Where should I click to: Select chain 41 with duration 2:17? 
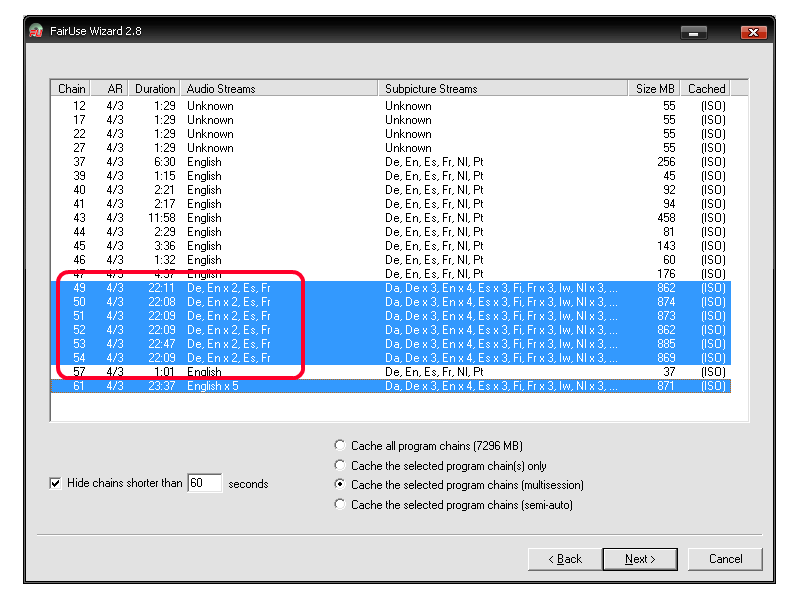click(x=391, y=204)
